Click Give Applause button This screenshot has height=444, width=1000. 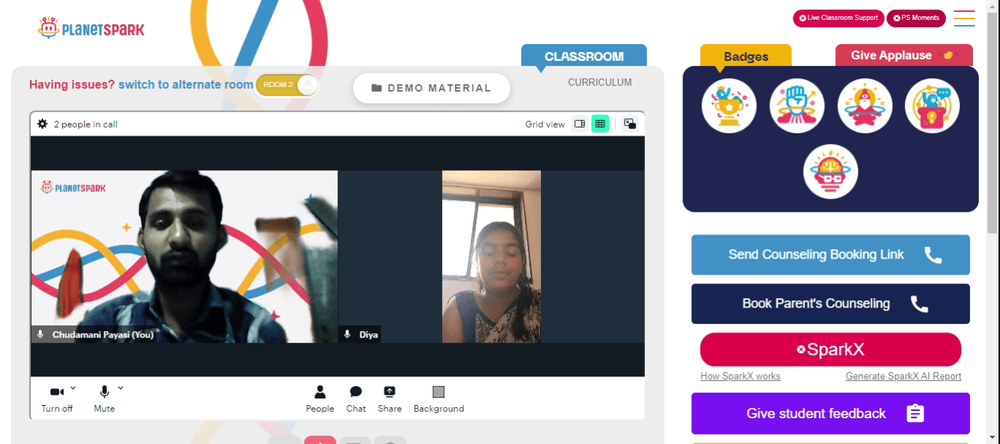pos(904,56)
